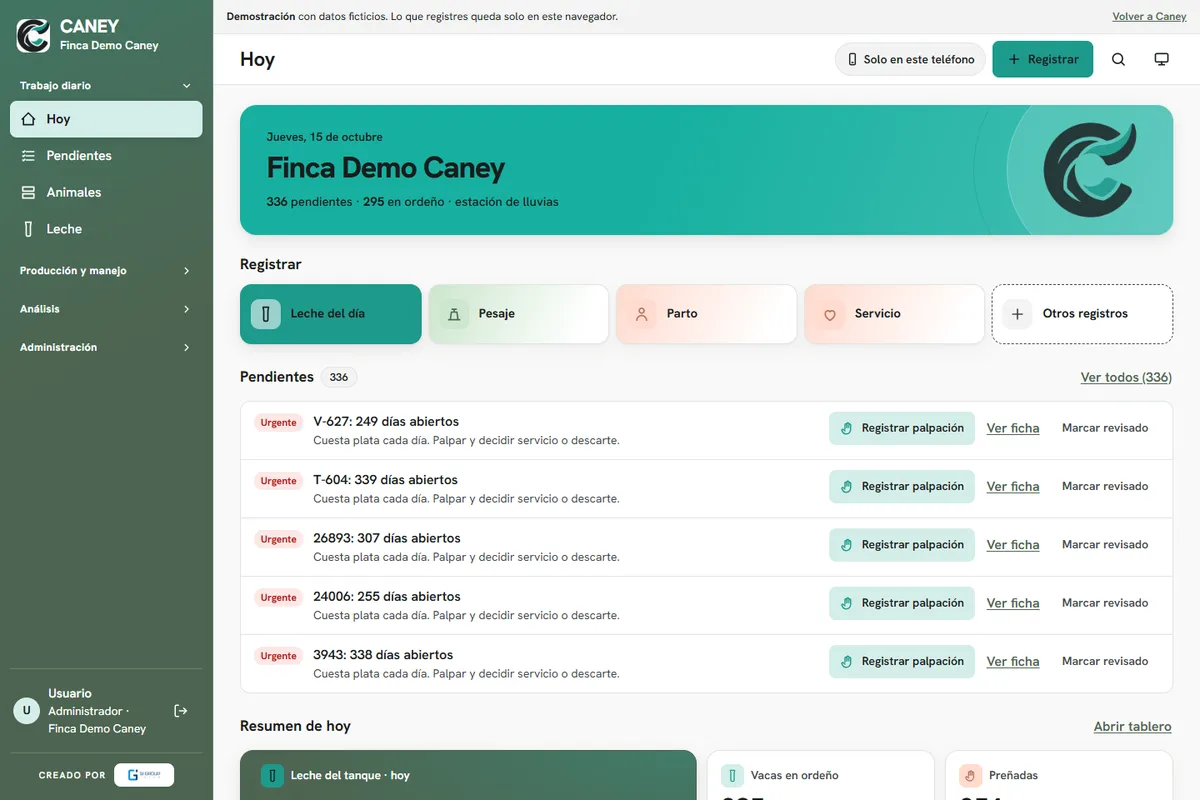Image resolution: width=1200 pixels, height=800 pixels.
Task: Marcar revisado for 3943
Action: [x=1105, y=662]
